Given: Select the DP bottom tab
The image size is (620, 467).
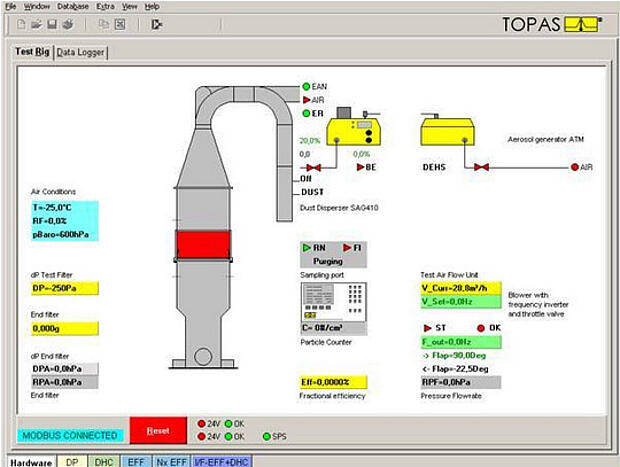Looking at the screenshot, I should [72, 462].
